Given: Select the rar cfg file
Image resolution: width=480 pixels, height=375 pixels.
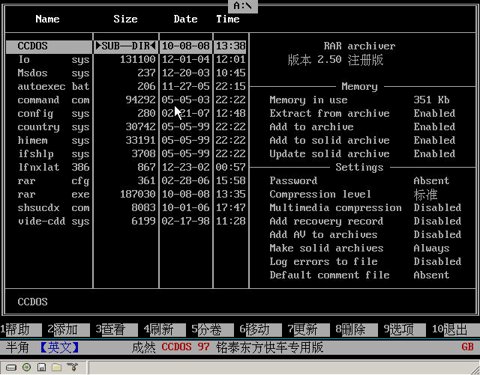Looking at the screenshot, I should point(126,181).
